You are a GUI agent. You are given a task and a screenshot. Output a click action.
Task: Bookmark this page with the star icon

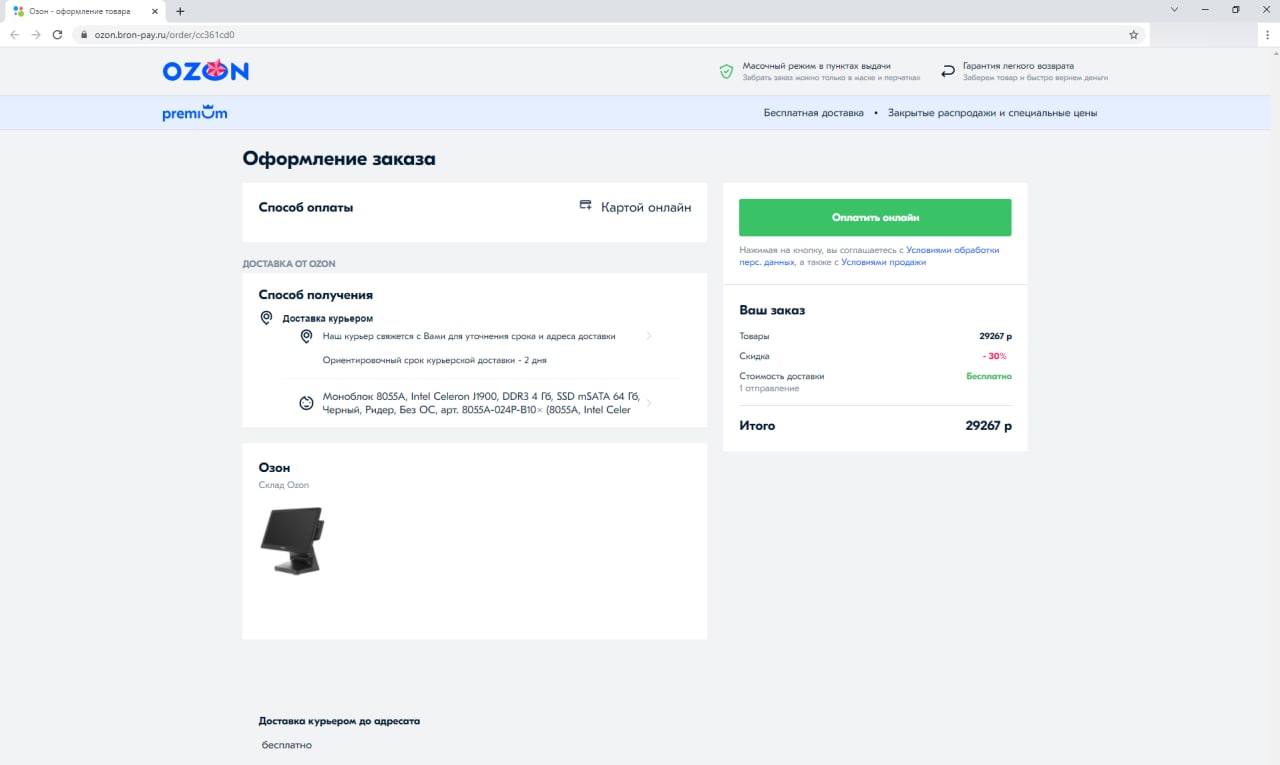(1133, 34)
